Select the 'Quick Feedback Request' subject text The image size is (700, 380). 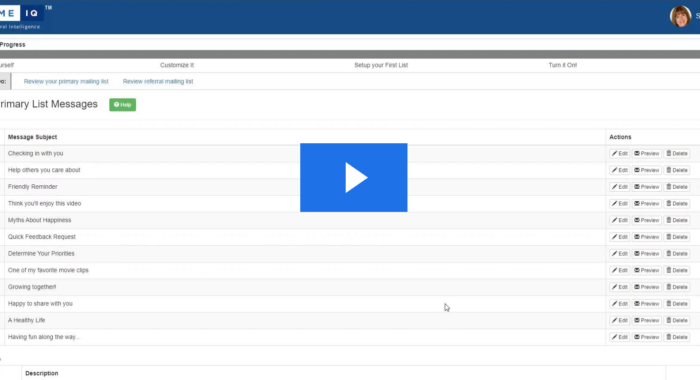click(42, 237)
